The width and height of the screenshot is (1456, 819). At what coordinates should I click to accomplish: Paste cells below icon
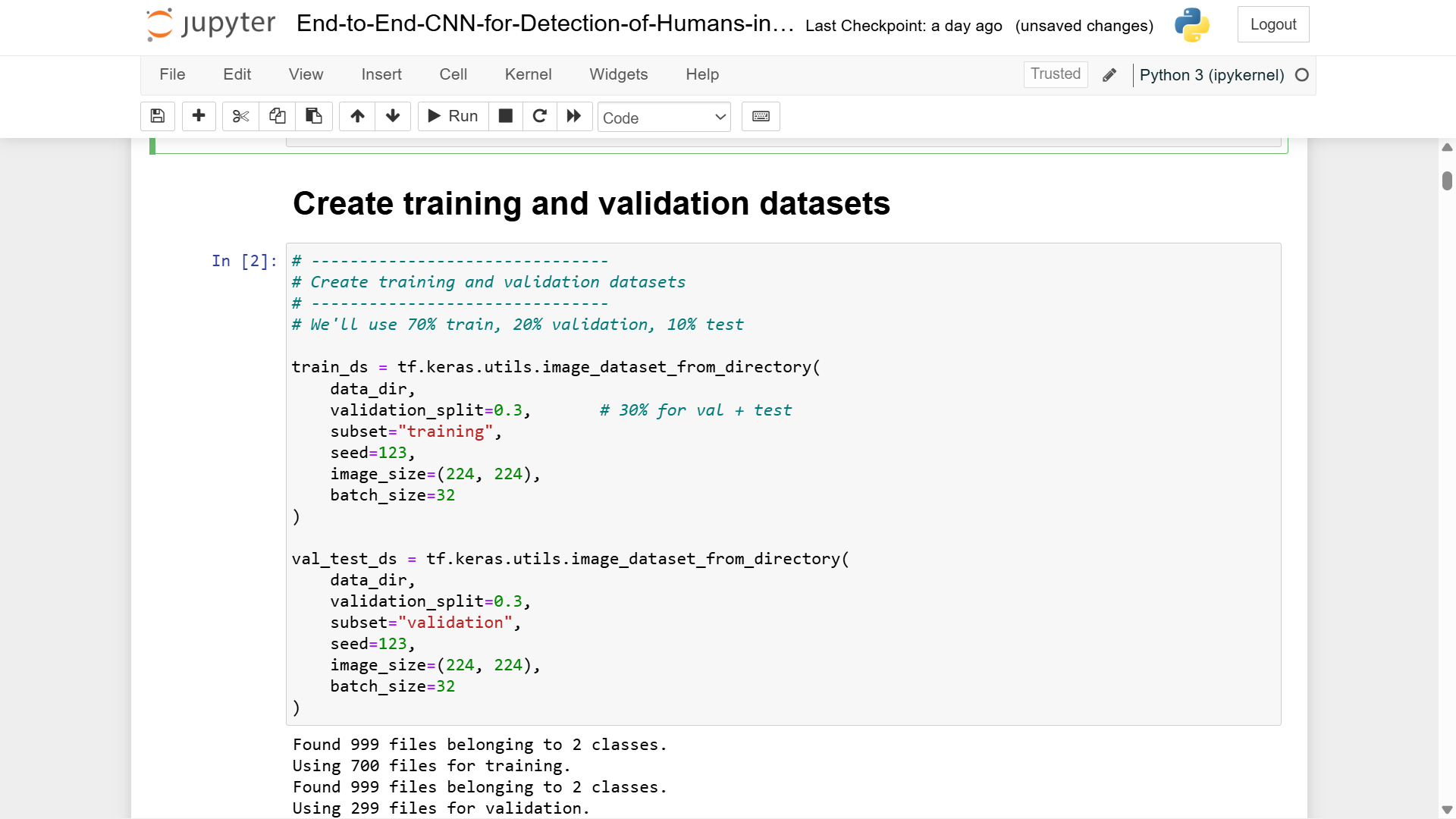pyautogui.click(x=313, y=116)
